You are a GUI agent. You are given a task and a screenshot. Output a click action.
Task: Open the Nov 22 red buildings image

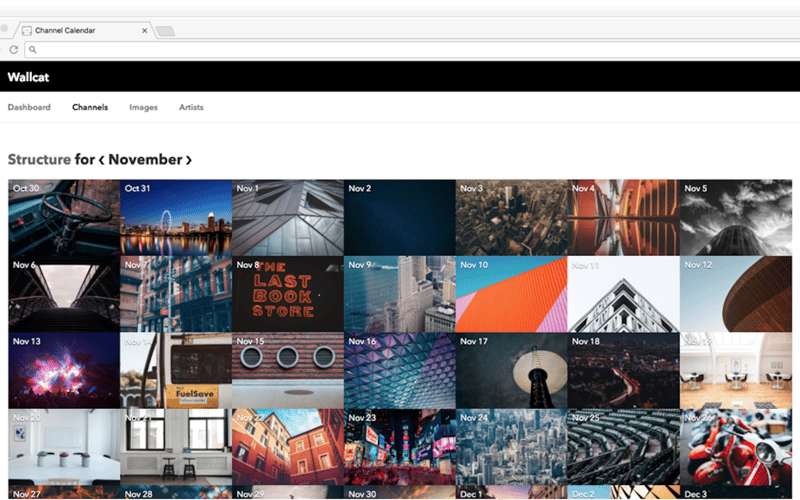click(x=288, y=446)
